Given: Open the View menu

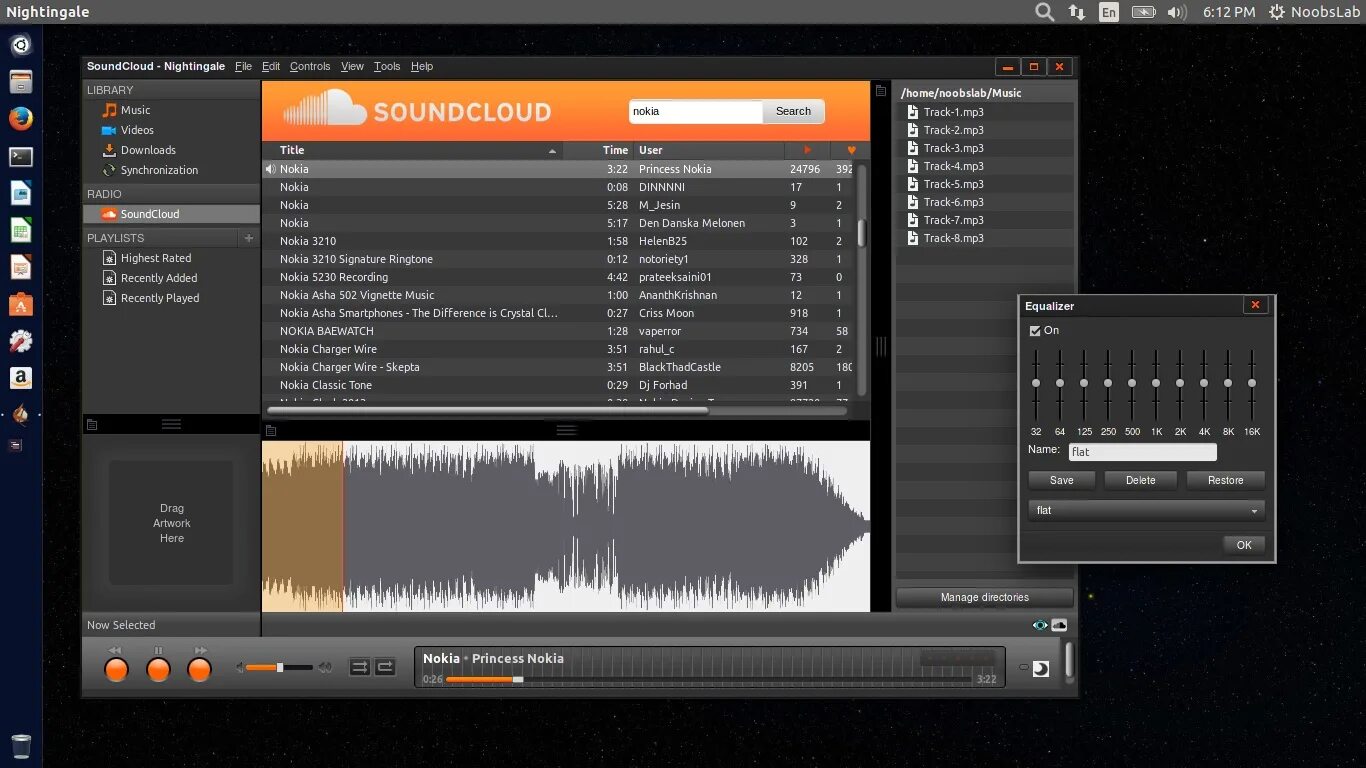Looking at the screenshot, I should [x=352, y=66].
